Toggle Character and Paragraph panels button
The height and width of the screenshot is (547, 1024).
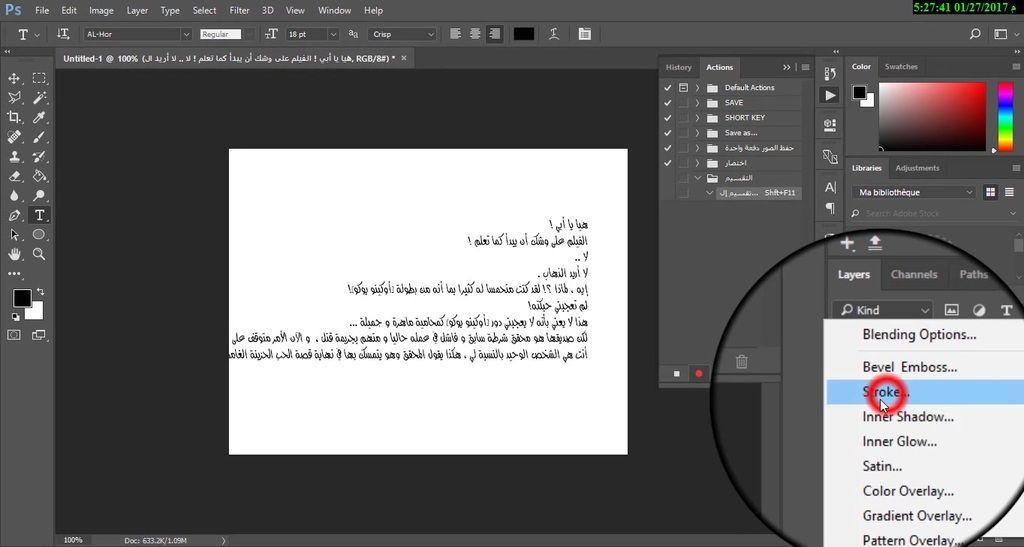click(584, 34)
